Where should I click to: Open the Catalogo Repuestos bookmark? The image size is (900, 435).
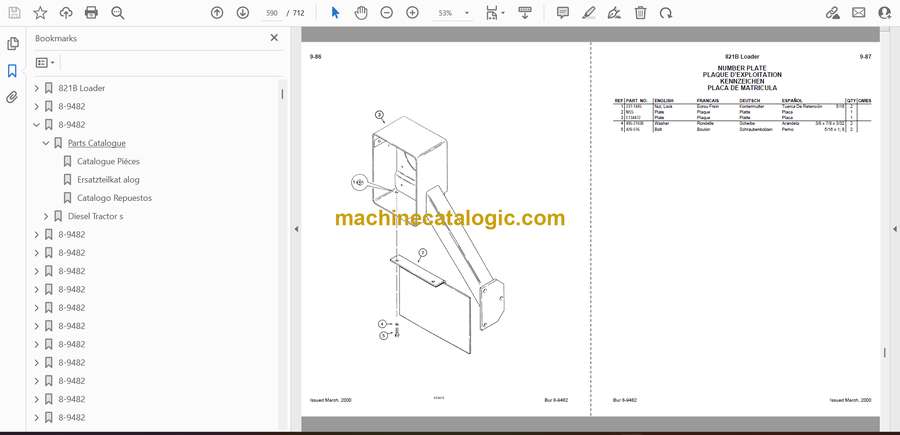coord(115,198)
